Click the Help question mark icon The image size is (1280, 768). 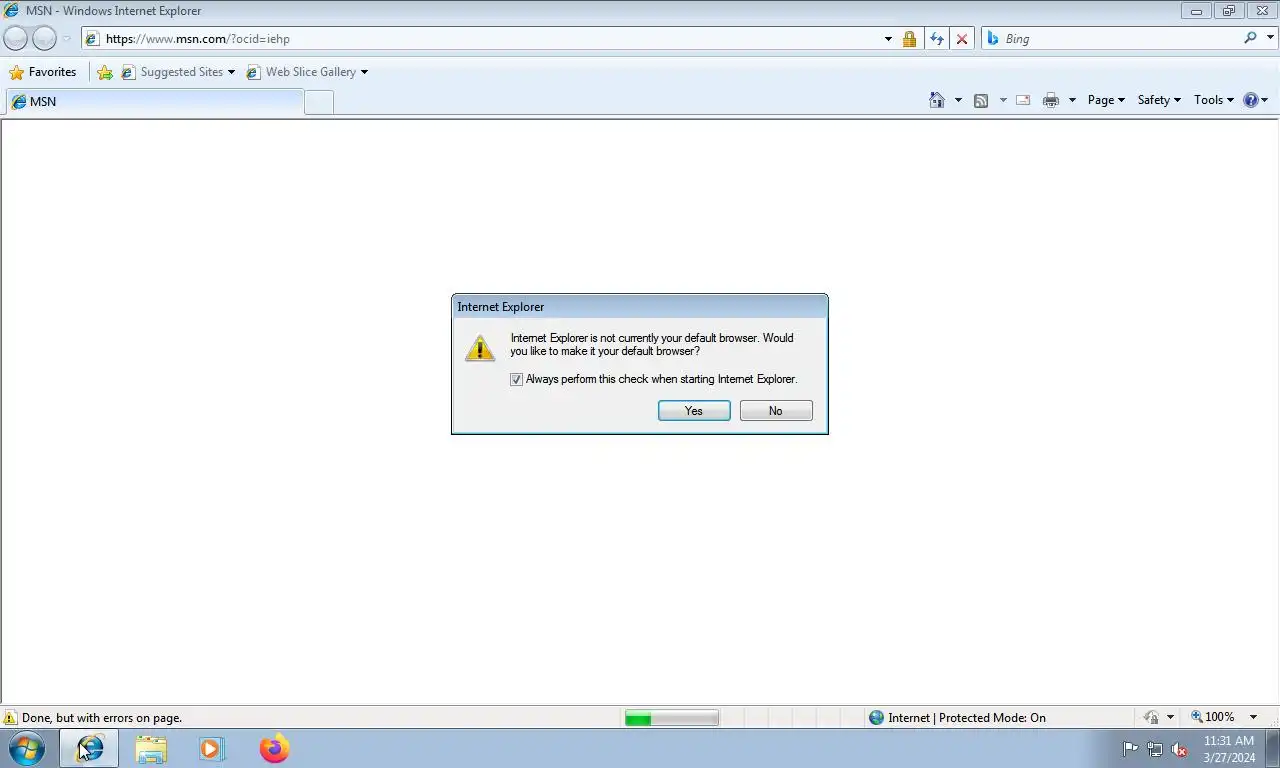[1251, 100]
